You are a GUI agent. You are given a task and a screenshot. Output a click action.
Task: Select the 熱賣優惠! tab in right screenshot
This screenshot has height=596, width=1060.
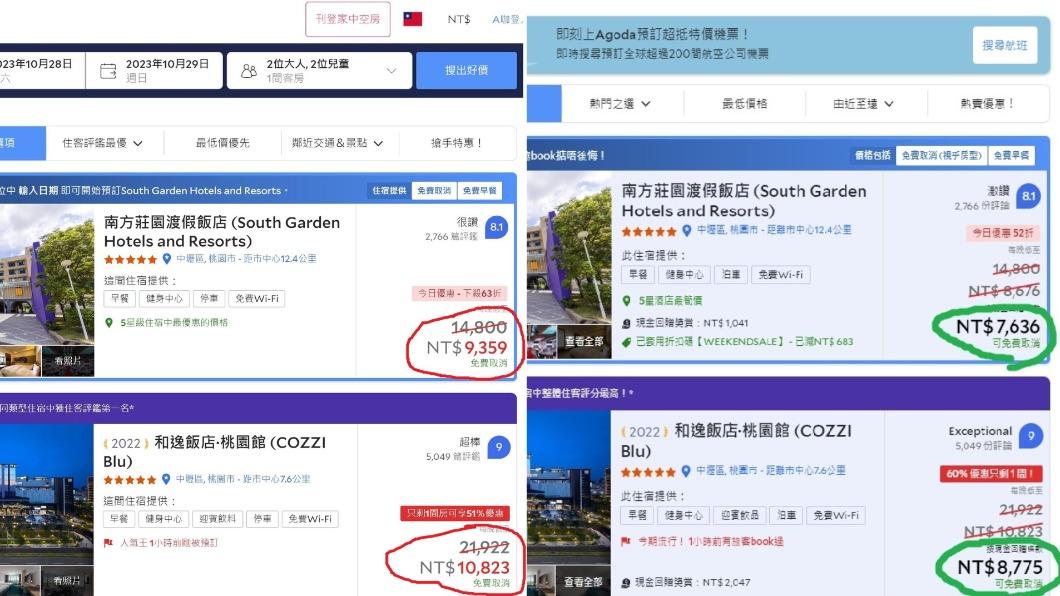pyautogui.click(x=986, y=104)
